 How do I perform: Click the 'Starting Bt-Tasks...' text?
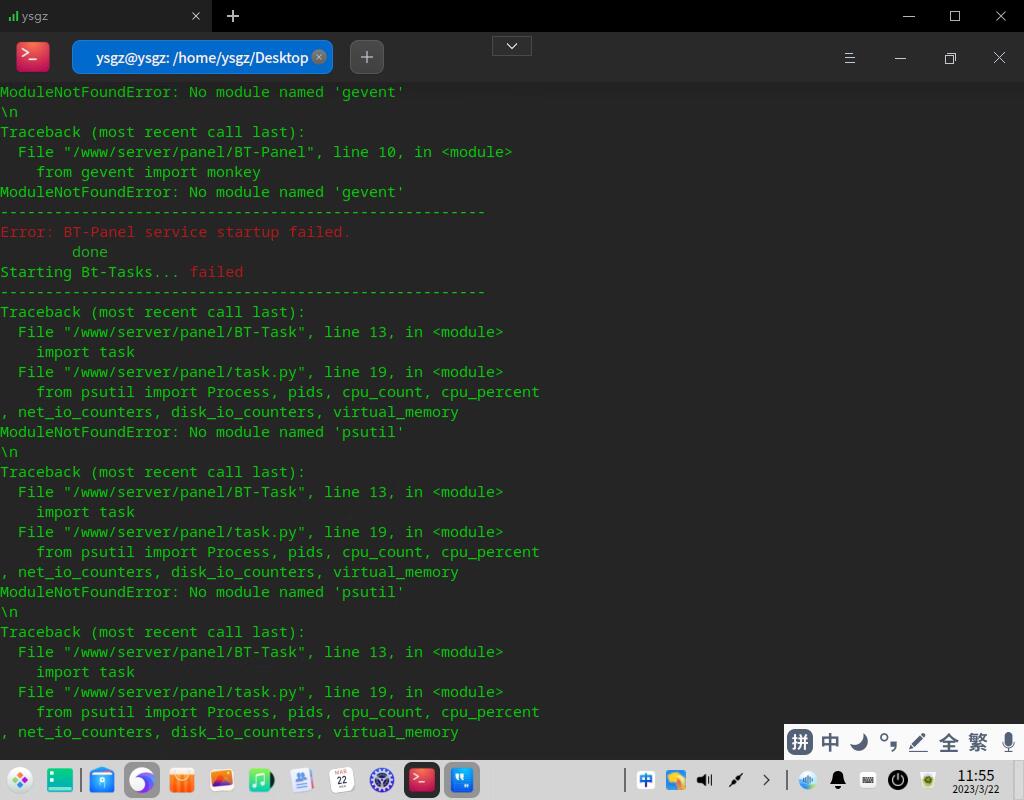89,272
